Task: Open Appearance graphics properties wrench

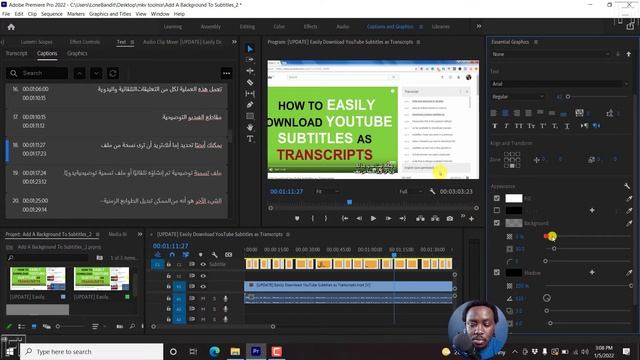Action: coord(627,186)
